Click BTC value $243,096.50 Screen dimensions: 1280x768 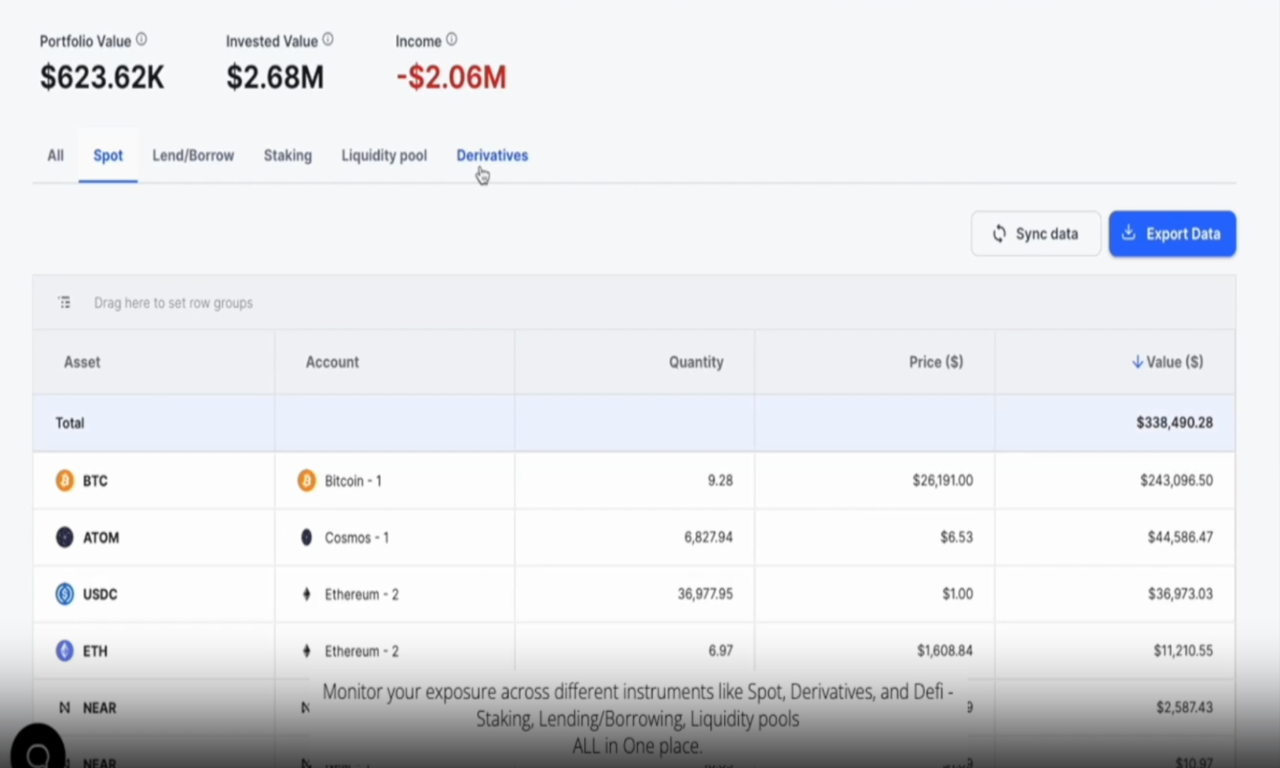1176,481
